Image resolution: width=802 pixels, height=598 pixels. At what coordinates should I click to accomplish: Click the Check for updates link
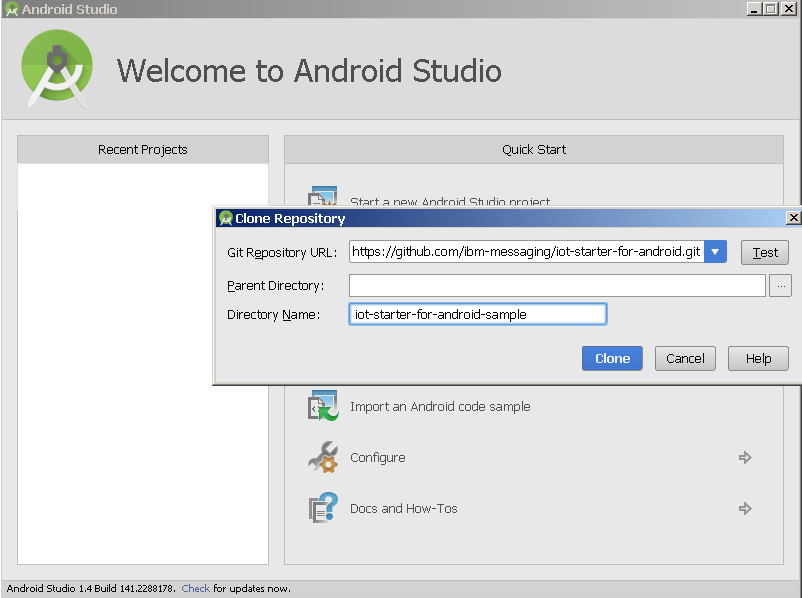(x=195, y=588)
